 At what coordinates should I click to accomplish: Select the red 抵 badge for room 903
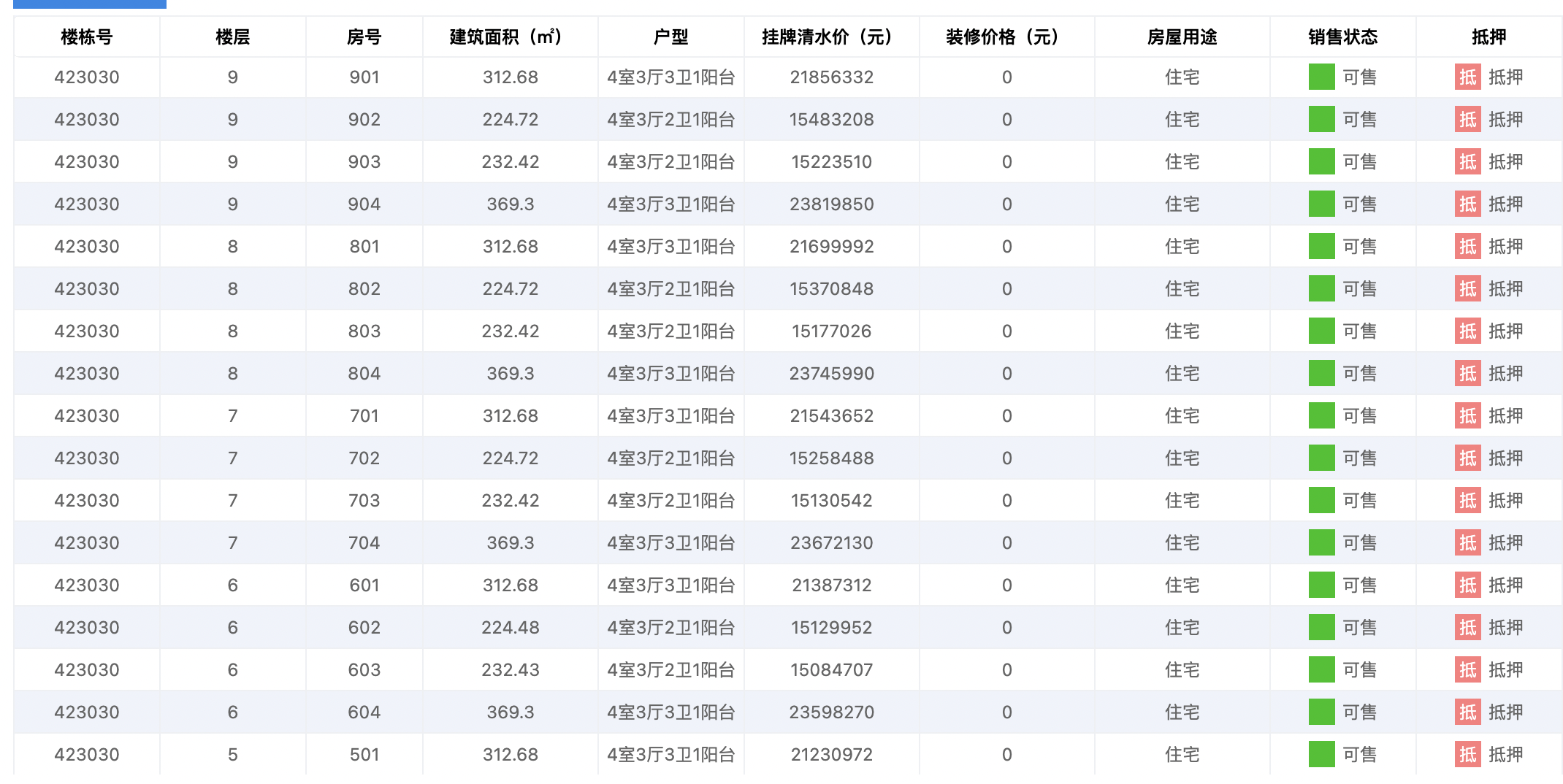tap(1467, 162)
